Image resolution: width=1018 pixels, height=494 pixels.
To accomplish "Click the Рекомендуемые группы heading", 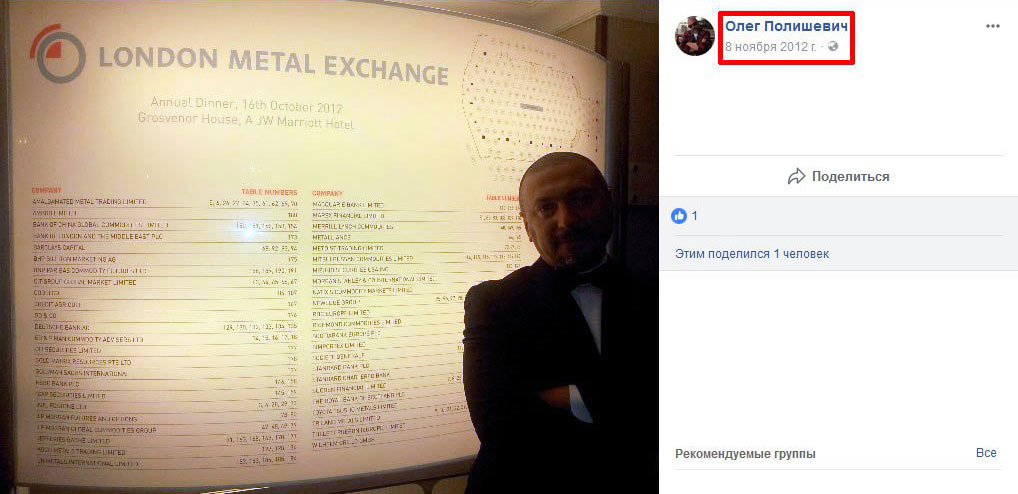I will (x=745, y=454).
